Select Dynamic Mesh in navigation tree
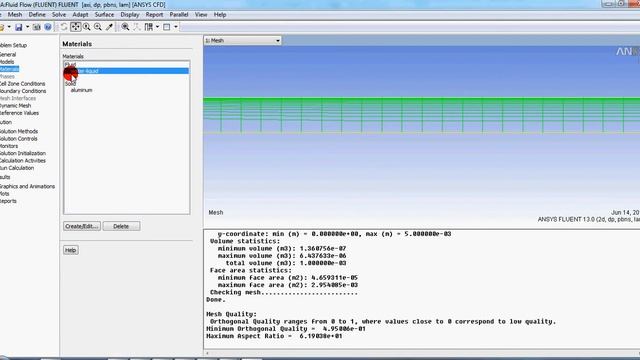 16,106
